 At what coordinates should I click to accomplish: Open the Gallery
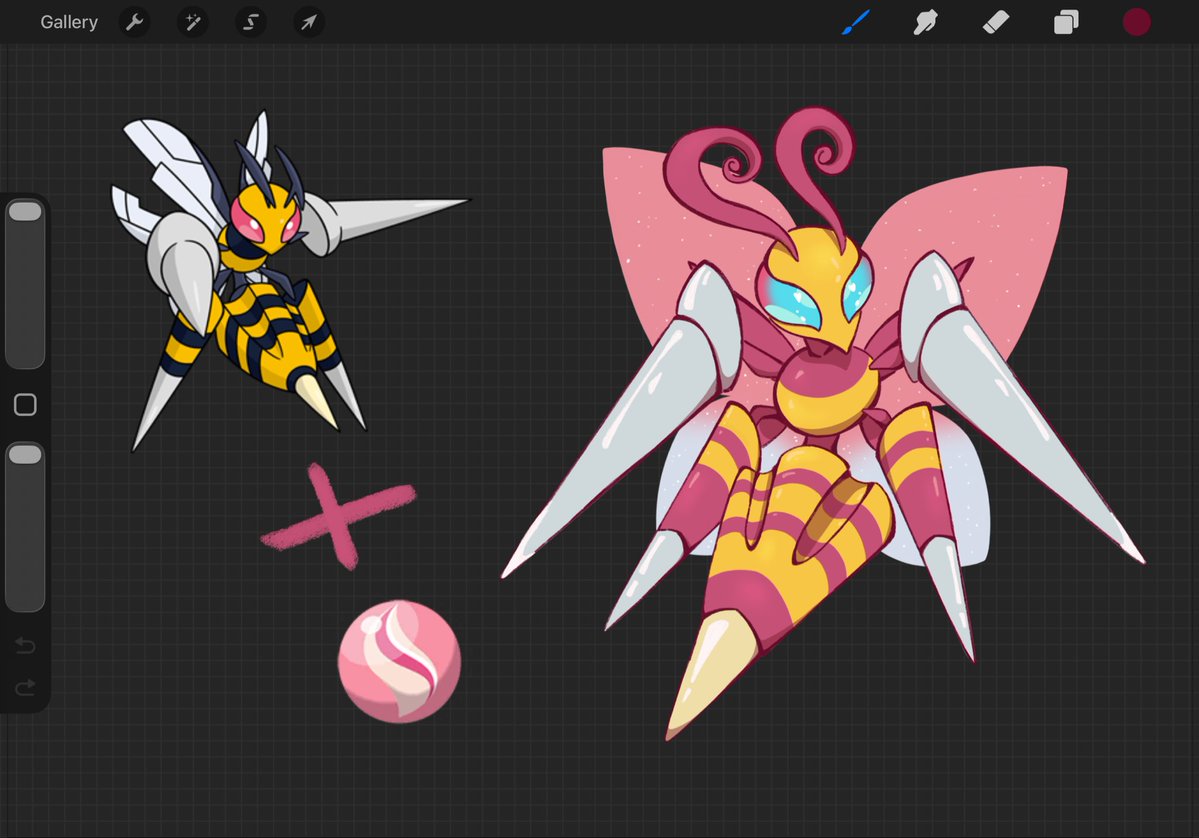coord(69,22)
